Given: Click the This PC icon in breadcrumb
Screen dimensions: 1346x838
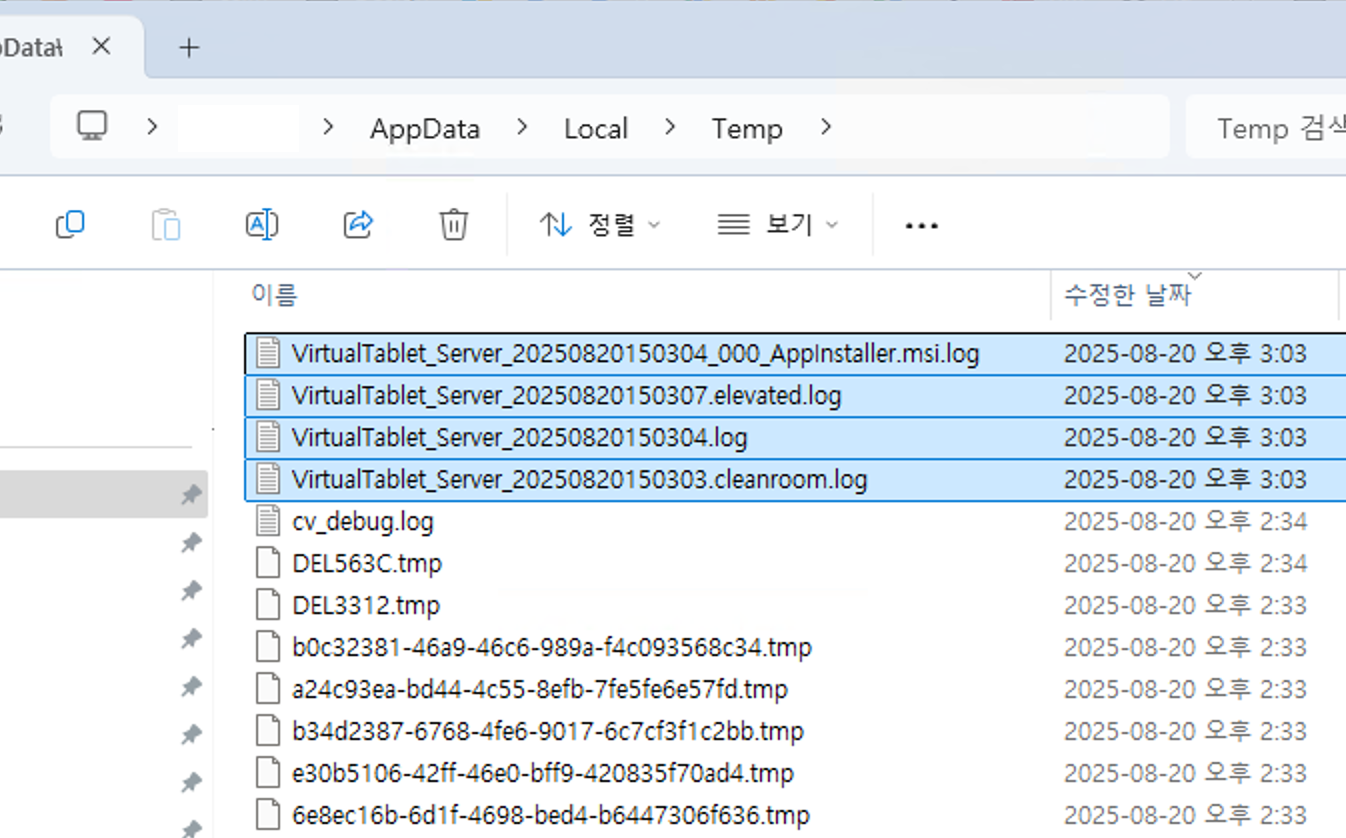Looking at the screenshot, I should 93,127.
